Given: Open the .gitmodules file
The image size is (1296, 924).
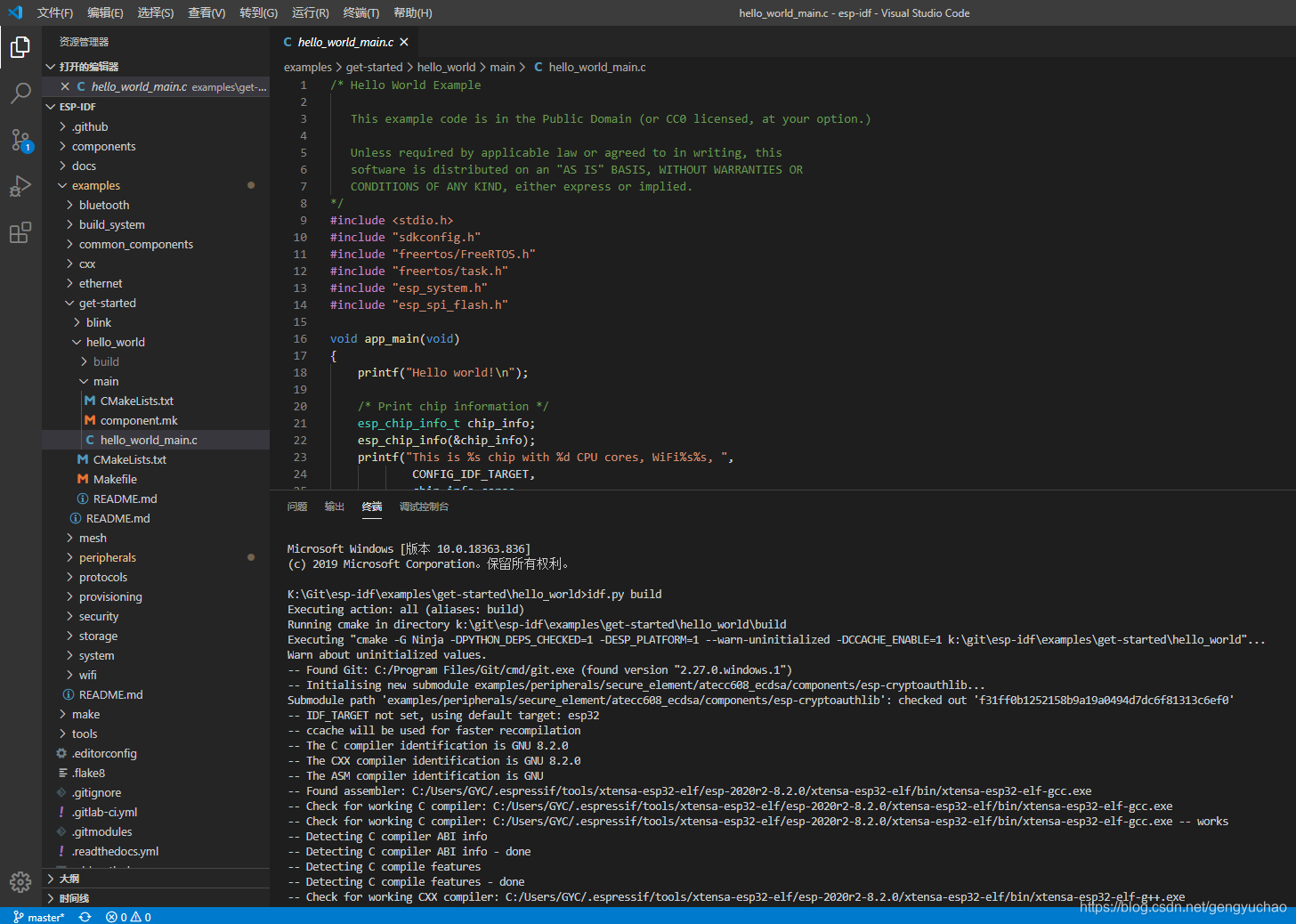Looking at the screenshot, I should [156, 831].
